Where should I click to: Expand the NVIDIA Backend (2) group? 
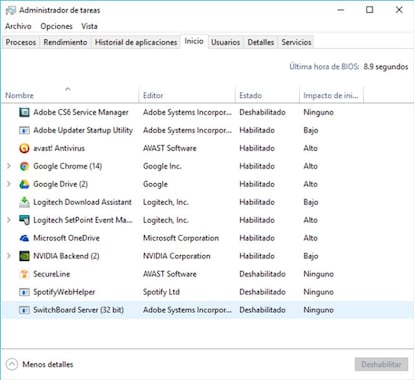9,256
